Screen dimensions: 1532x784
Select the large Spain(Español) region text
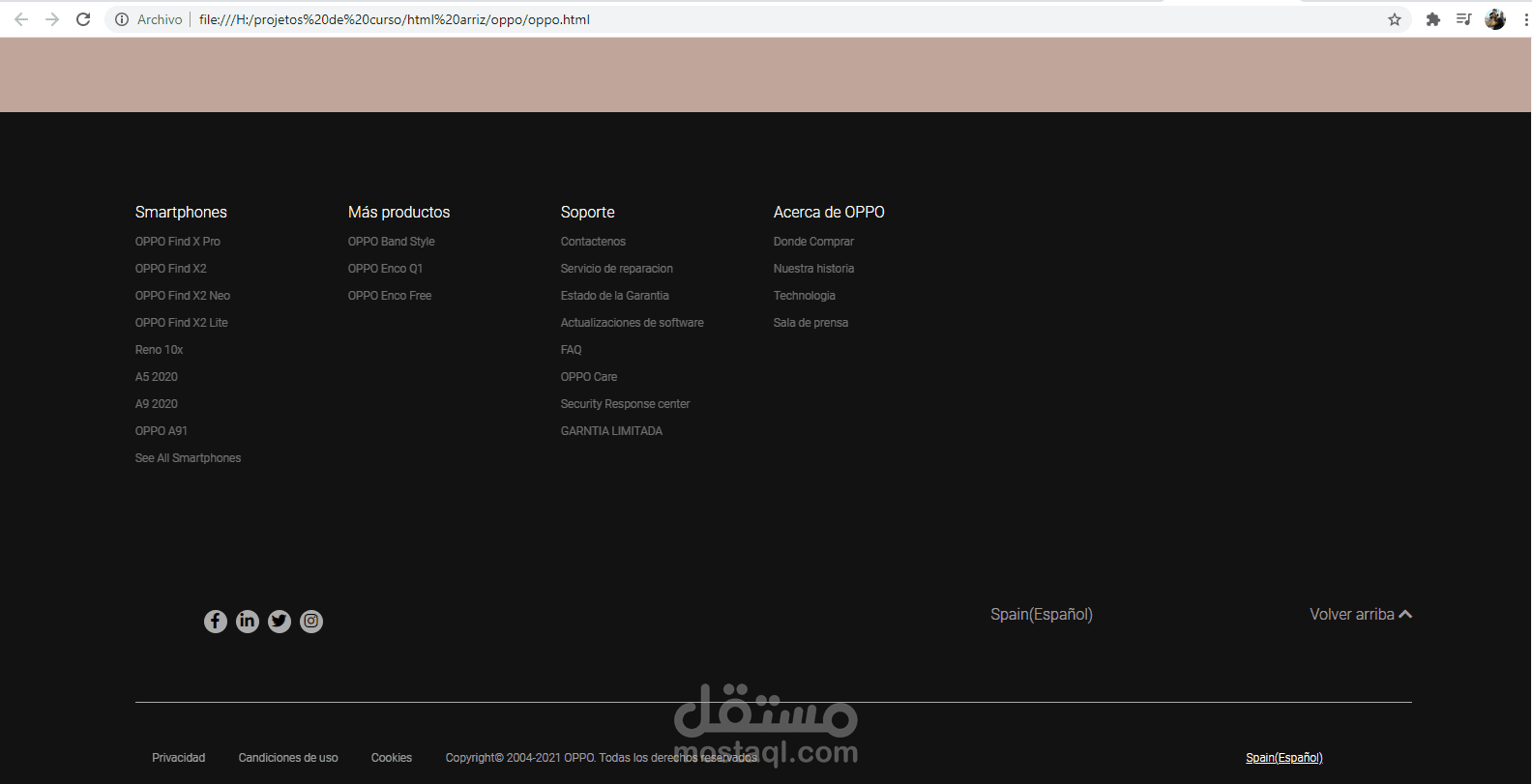pyautogui.click(x=1042, y=615)
